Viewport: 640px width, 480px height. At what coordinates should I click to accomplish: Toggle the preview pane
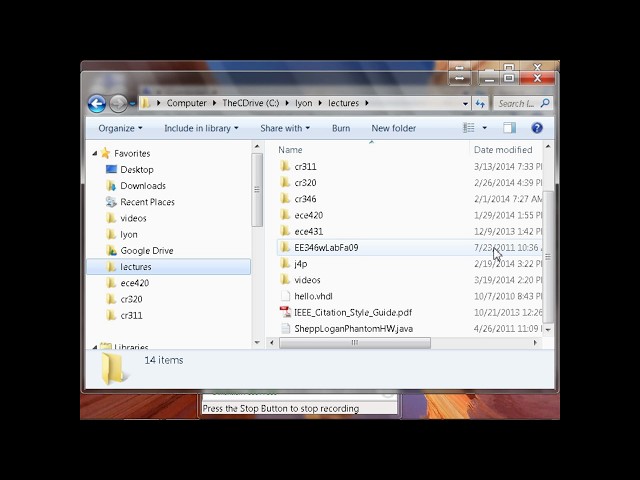click(x=509, y=128)
